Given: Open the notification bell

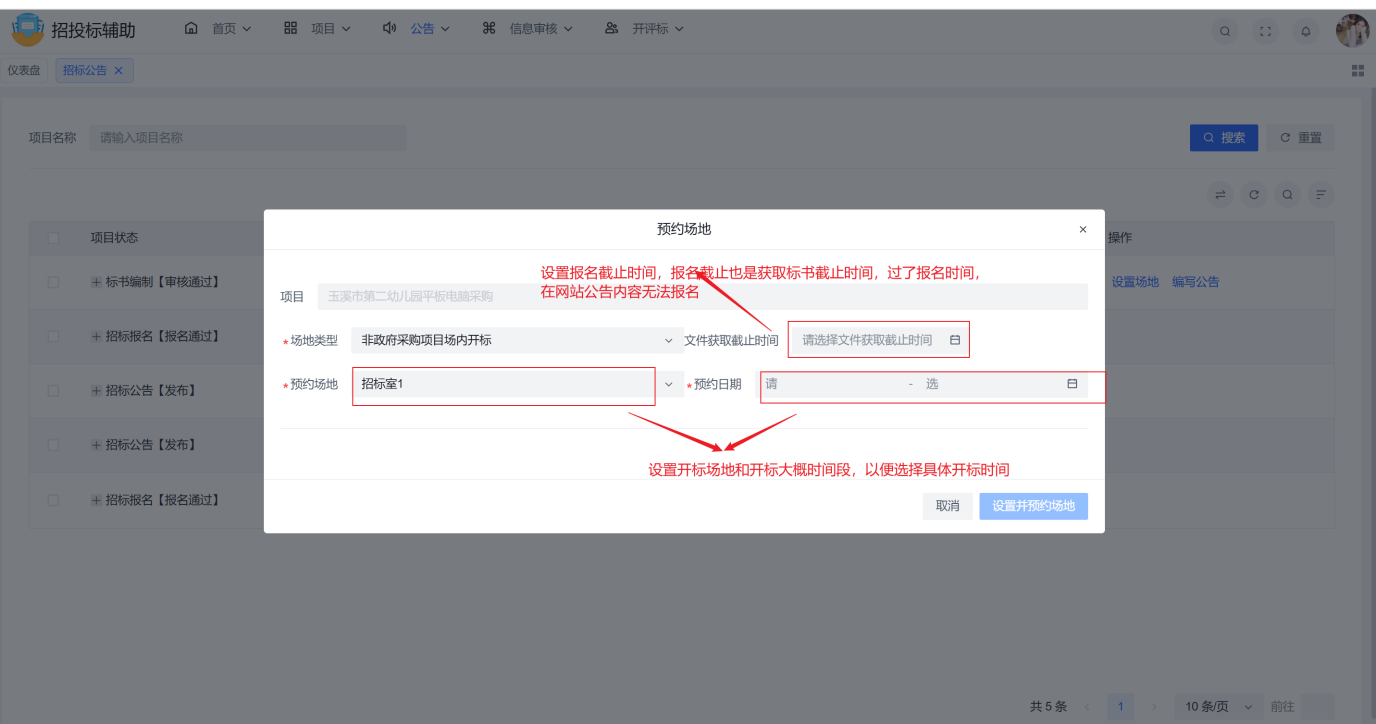Looking at the screenshot, I should [x=1305, y=31].
